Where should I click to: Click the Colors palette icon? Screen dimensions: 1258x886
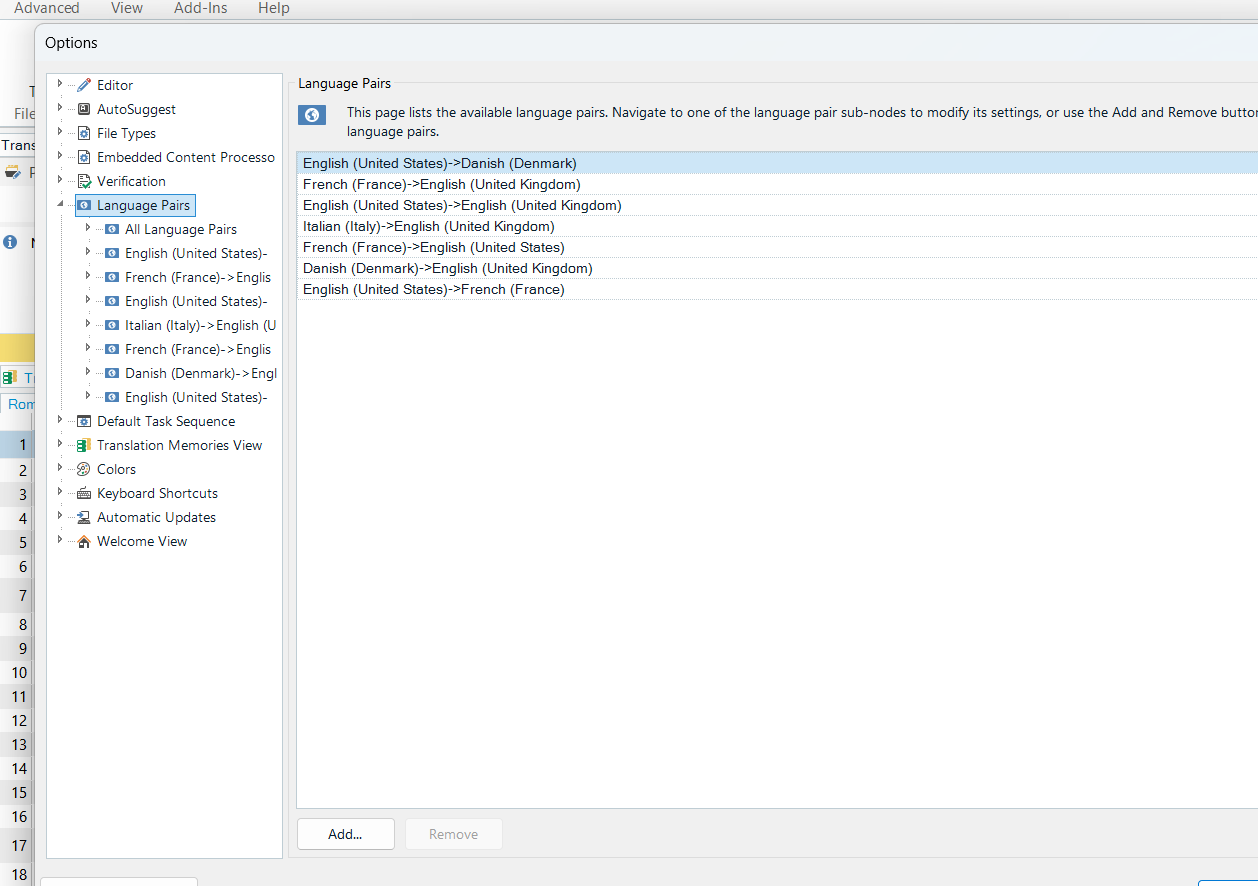[84, 469]
